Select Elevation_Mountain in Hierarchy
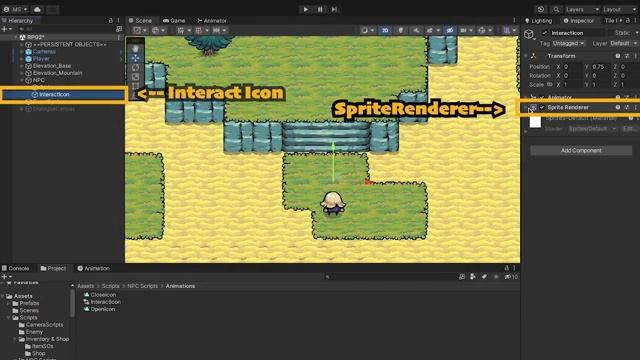The width and height of the screenshot is (640, 360). click(x=58, y=73)
